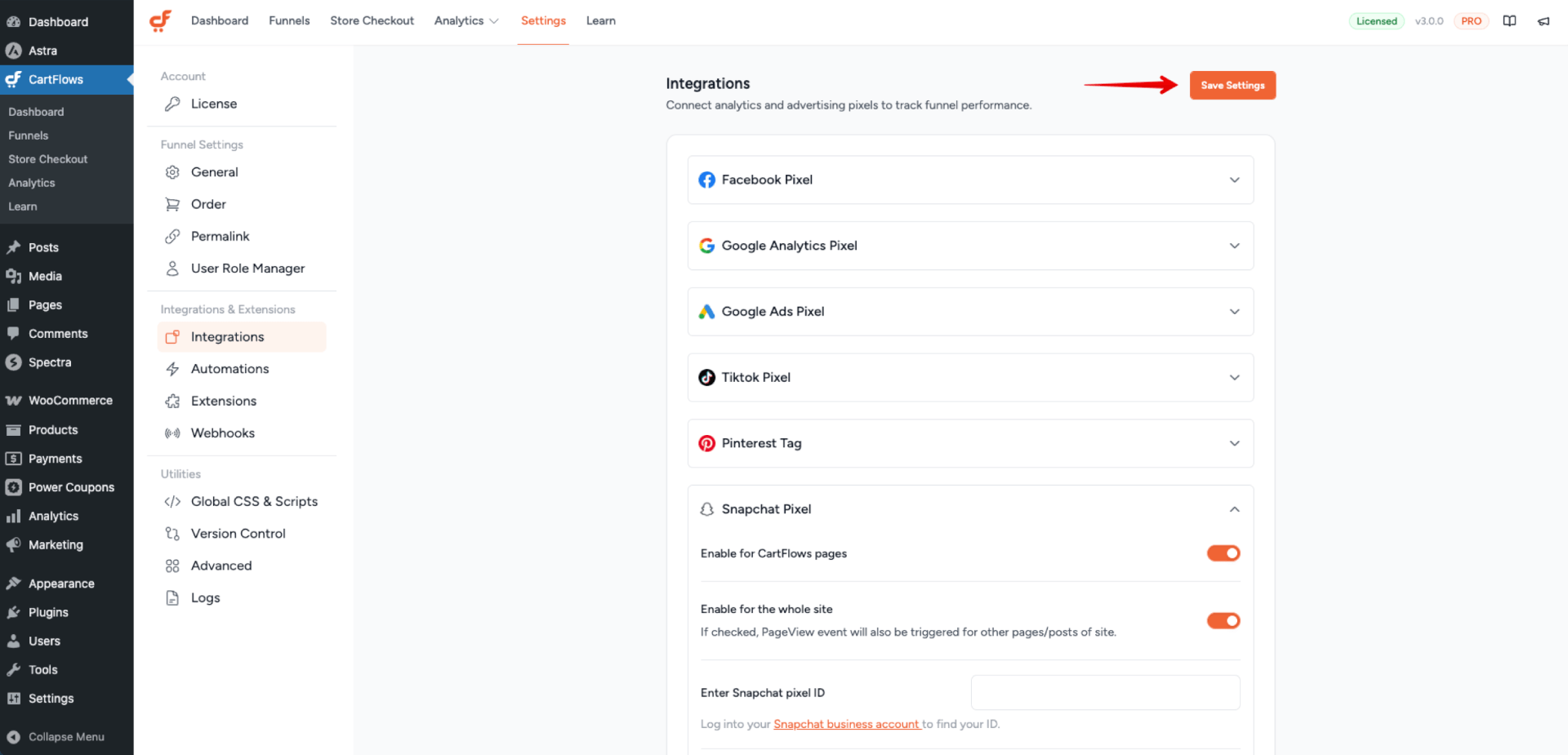1568x755 pixels.
Task: Open Integrations in settings sidebar
Action: coord(242,337)
